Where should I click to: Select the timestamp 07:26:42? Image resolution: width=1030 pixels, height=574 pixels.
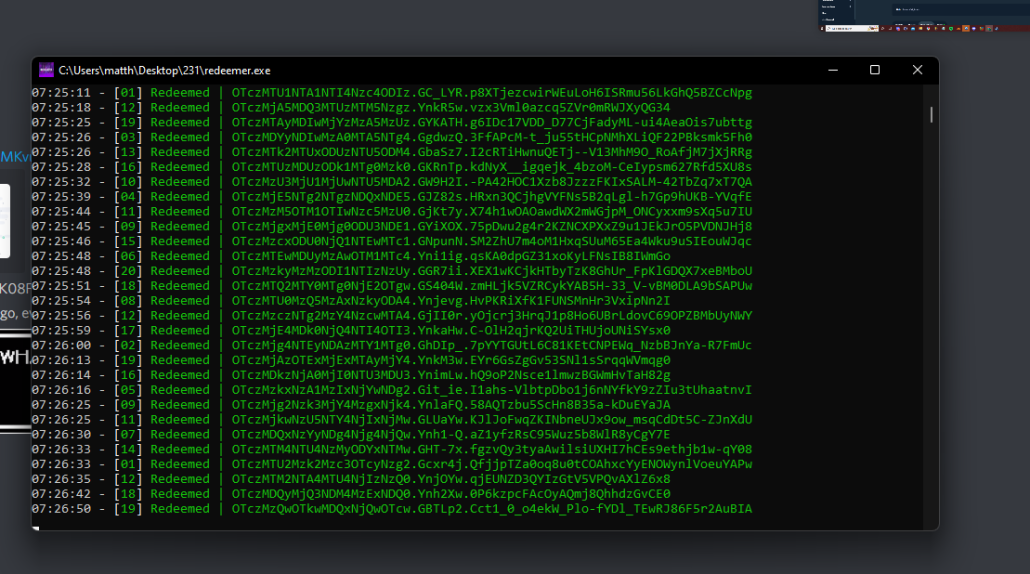(61, 494)
